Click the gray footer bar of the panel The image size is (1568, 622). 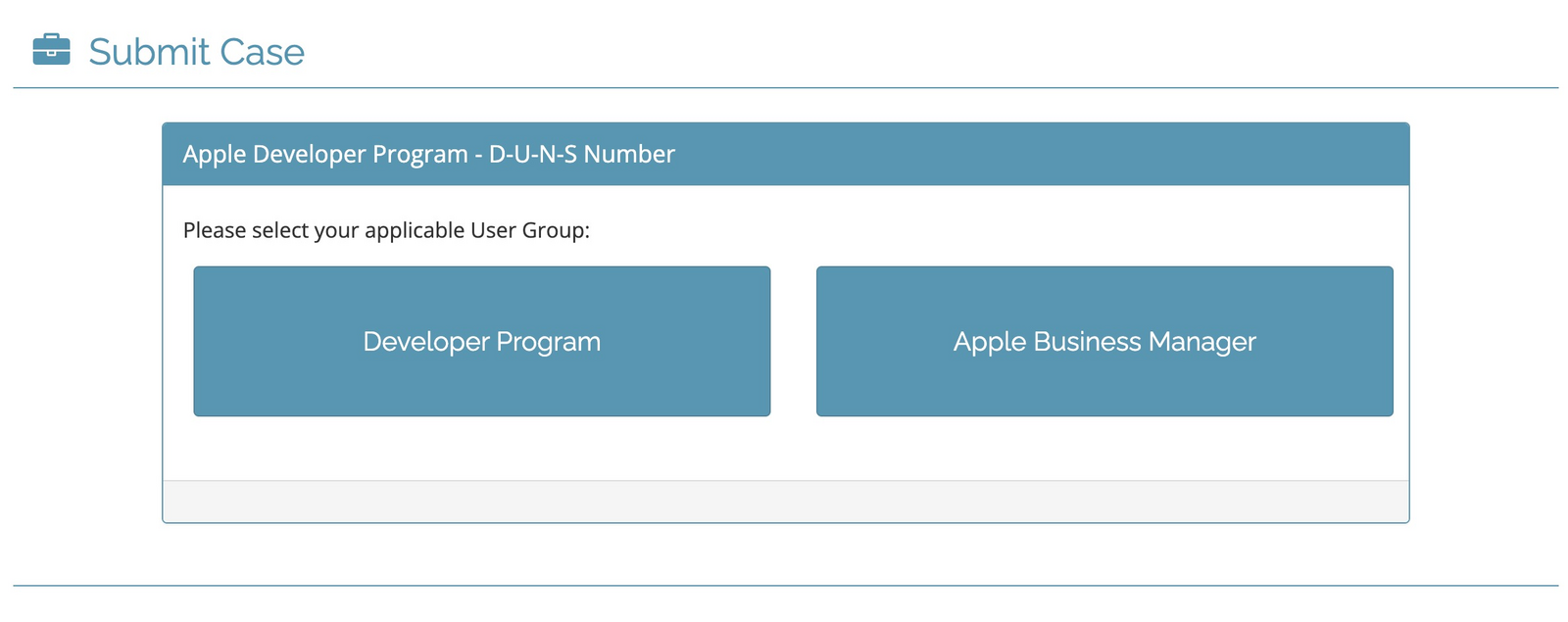tap(785, 501)
